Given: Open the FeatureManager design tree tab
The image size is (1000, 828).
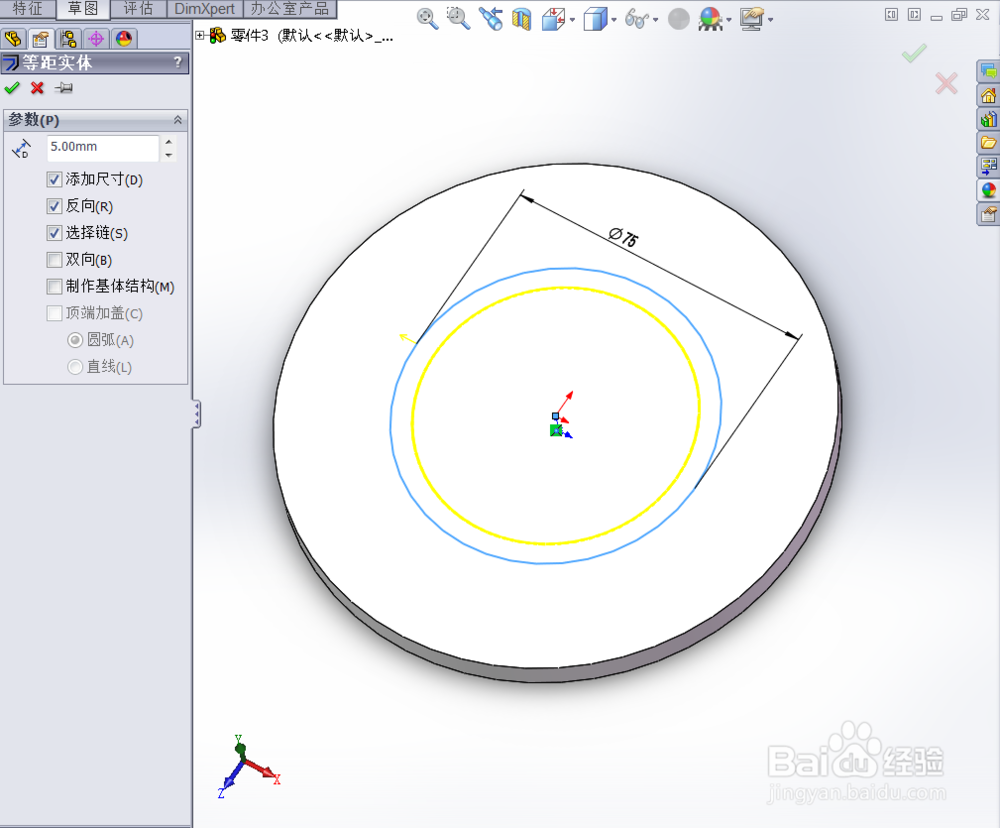Looking at the screenshot, I should pos(13,39).
